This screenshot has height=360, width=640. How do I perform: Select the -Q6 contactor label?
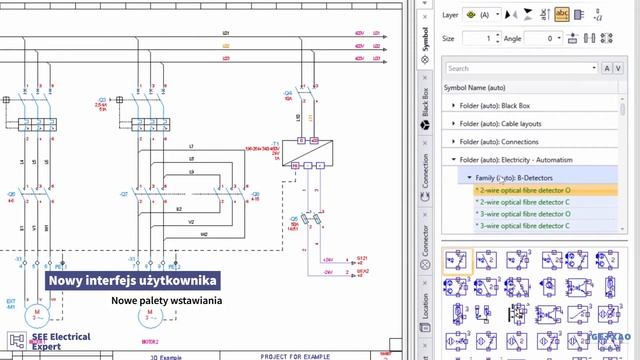(11, 194)
